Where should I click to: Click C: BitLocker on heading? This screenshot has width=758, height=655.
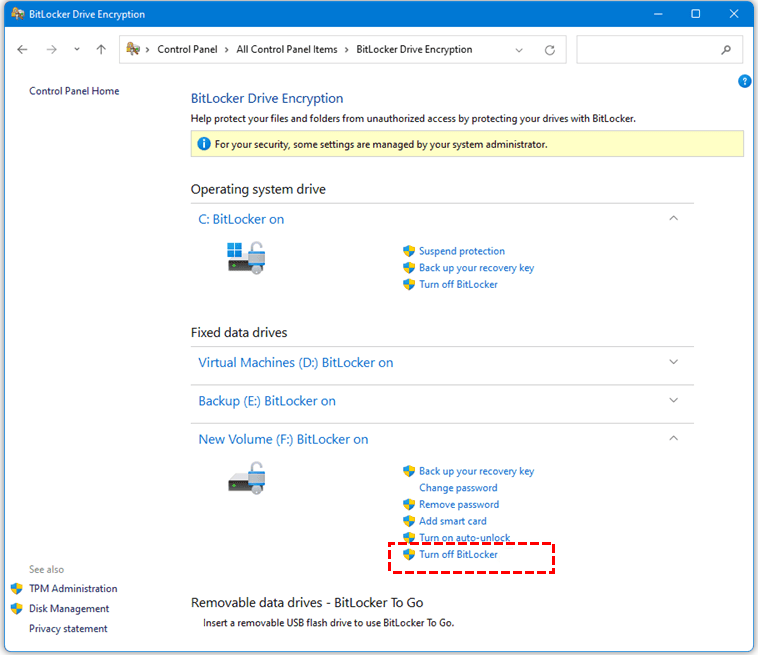point(241,219)
